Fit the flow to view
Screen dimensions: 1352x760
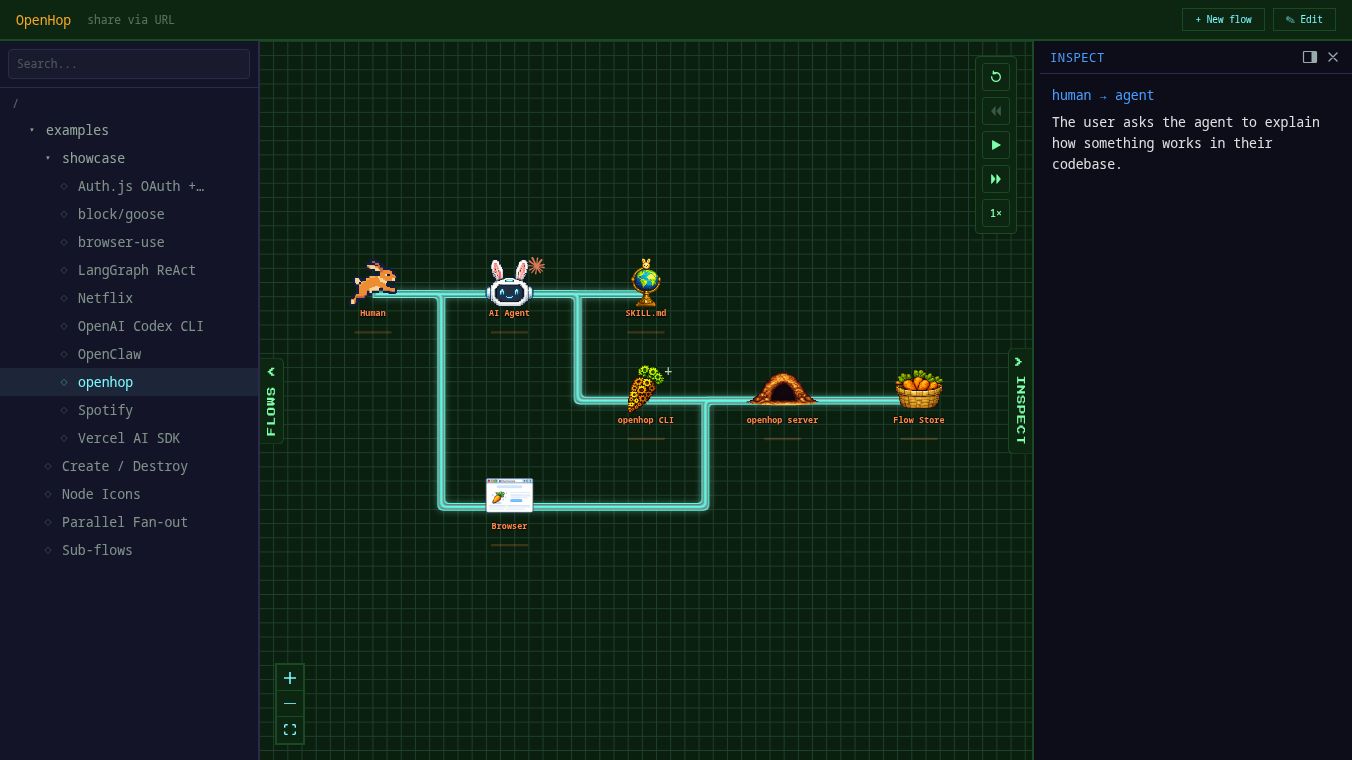(x=290, y=730)
